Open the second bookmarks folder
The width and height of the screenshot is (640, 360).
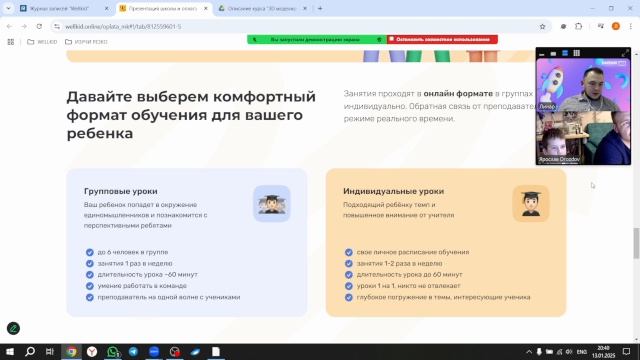[86, 42]
